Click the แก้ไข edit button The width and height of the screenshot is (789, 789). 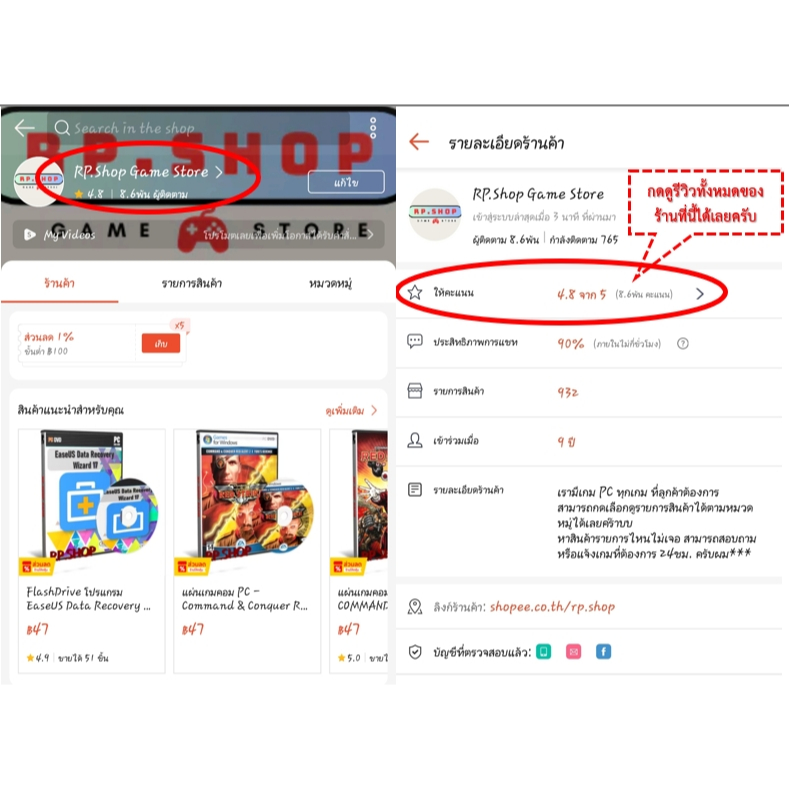346,182
